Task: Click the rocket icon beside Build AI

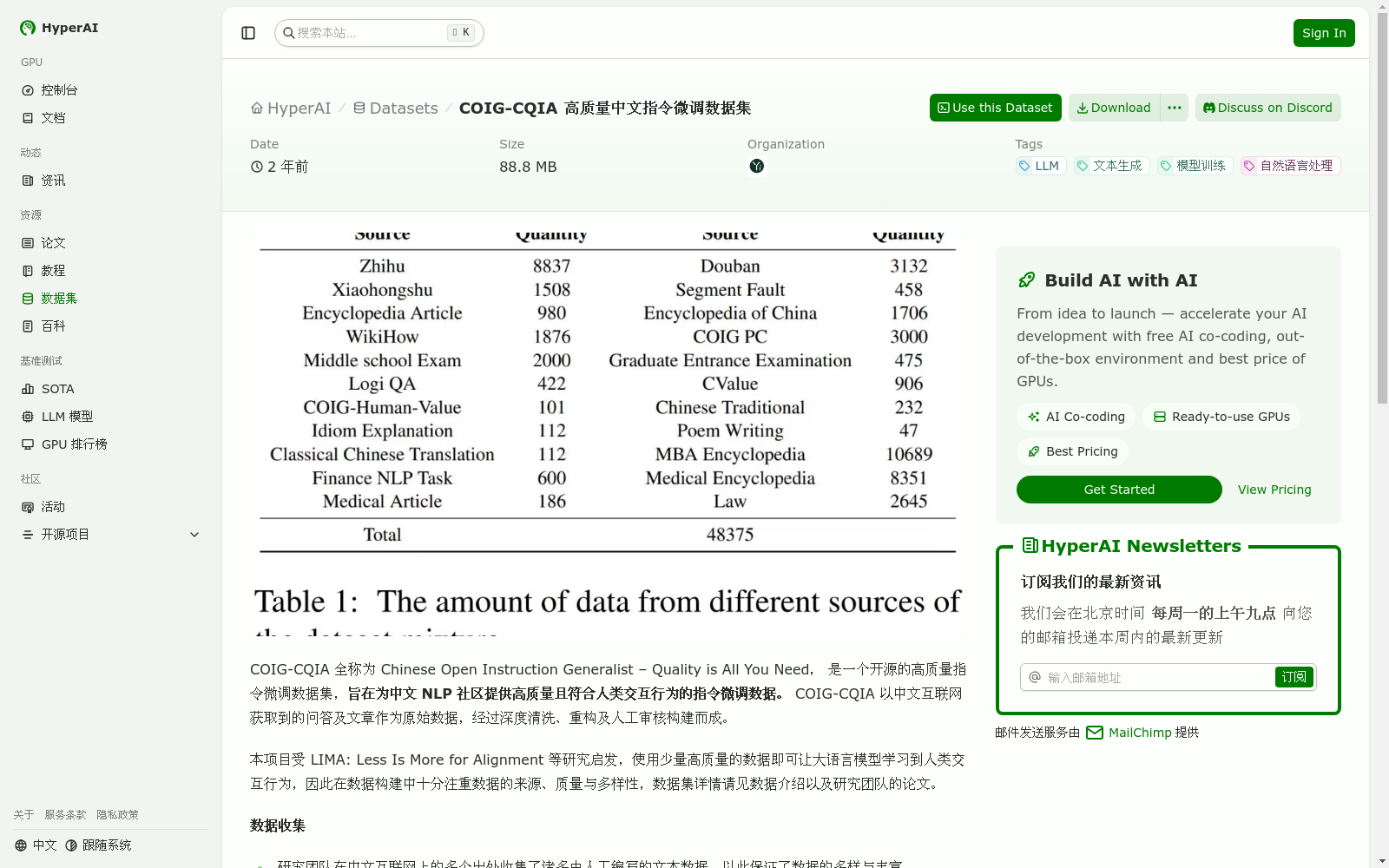Action: point(1027,280)
